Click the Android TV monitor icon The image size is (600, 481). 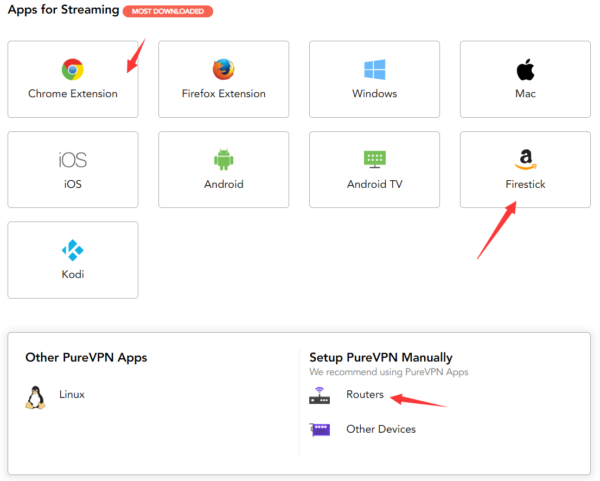375,159
